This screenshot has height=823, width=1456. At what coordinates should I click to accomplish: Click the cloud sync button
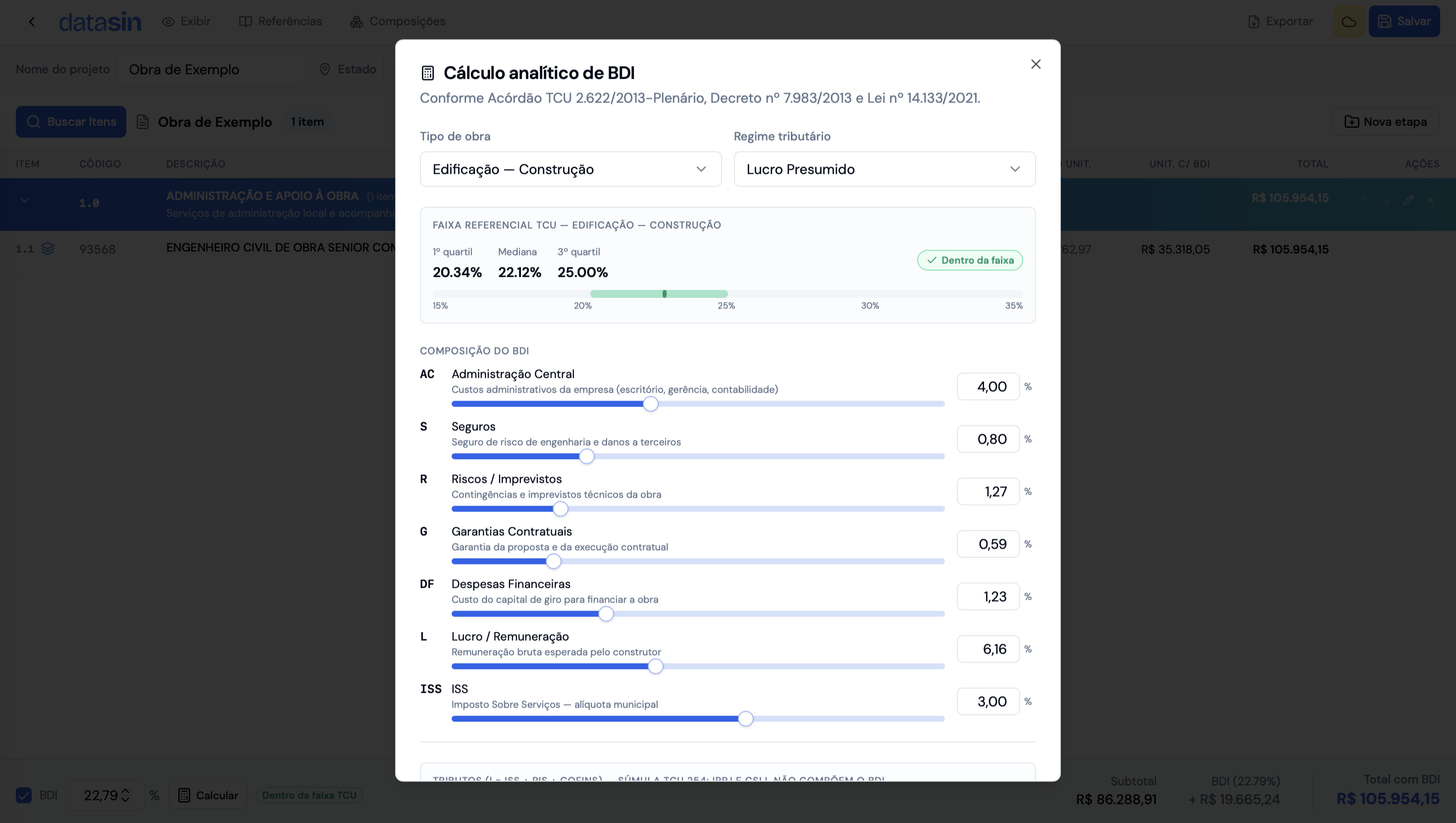tap(1349, 21)
